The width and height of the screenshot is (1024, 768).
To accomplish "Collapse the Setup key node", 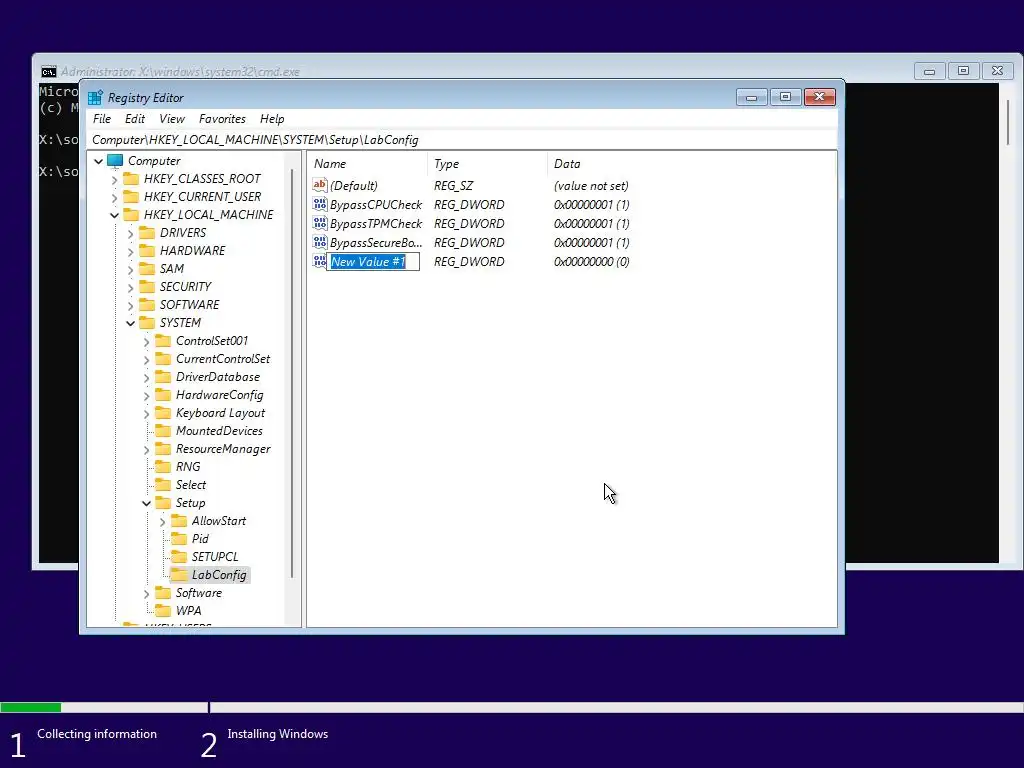I will (146, 503).
